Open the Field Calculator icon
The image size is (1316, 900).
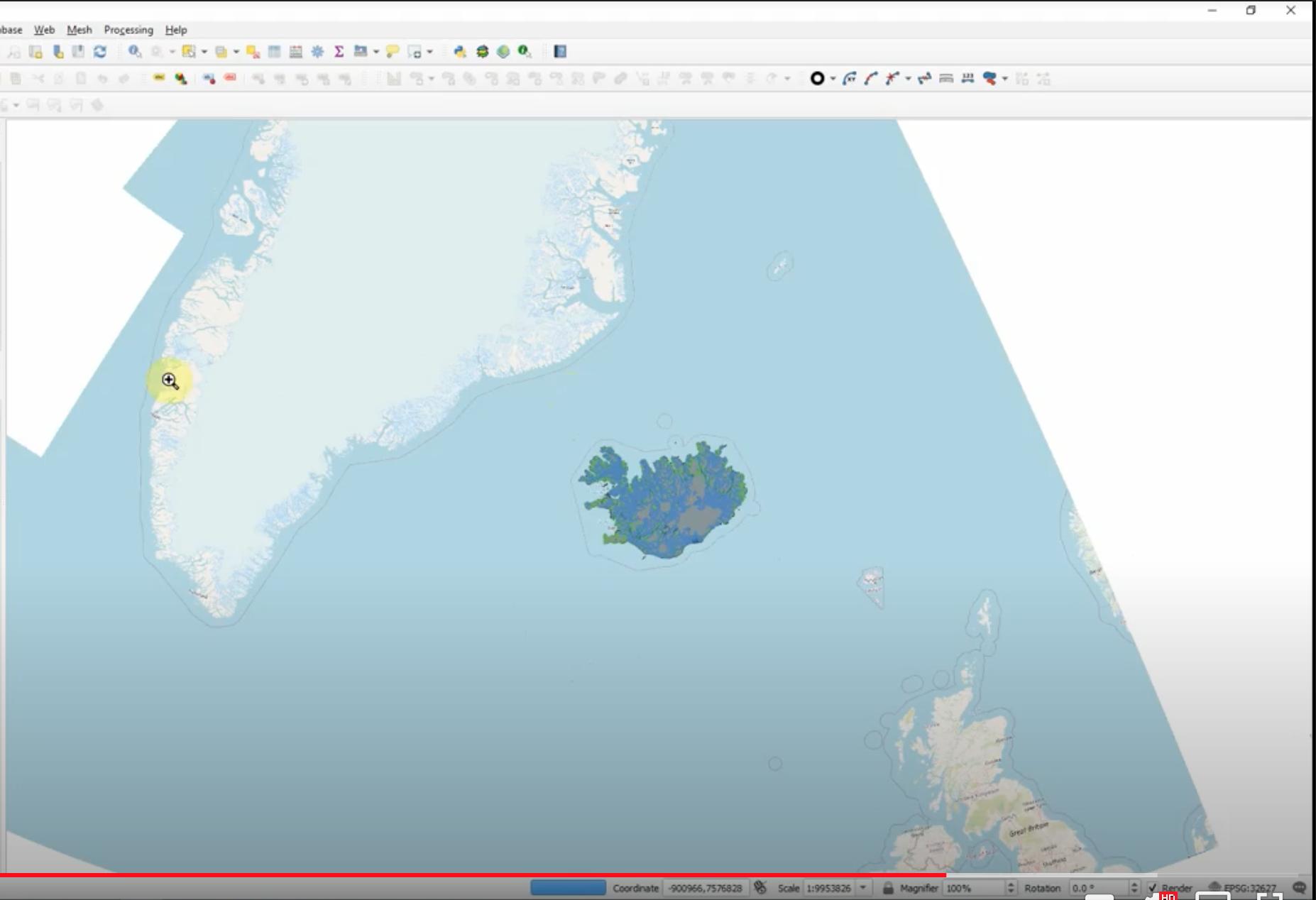pos(296,51)
